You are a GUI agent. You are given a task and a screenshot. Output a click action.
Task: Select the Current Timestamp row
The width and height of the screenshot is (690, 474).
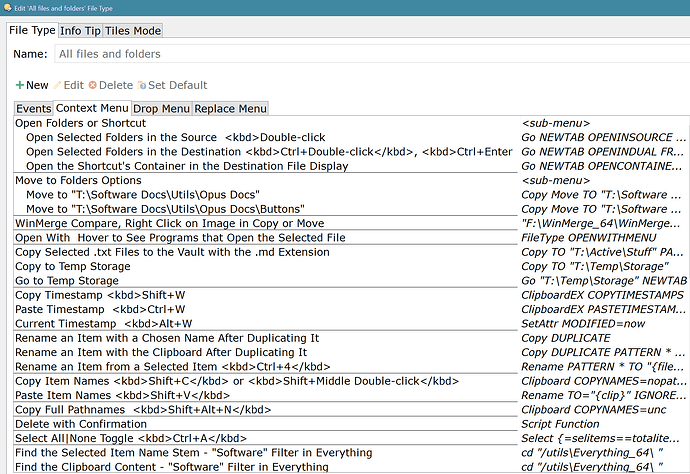(352, 323)
